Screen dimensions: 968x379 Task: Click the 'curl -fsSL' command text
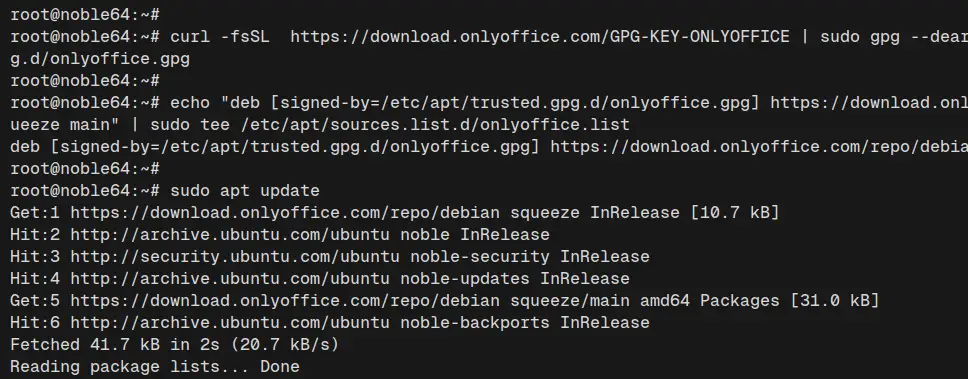click(x=220, y=36)
